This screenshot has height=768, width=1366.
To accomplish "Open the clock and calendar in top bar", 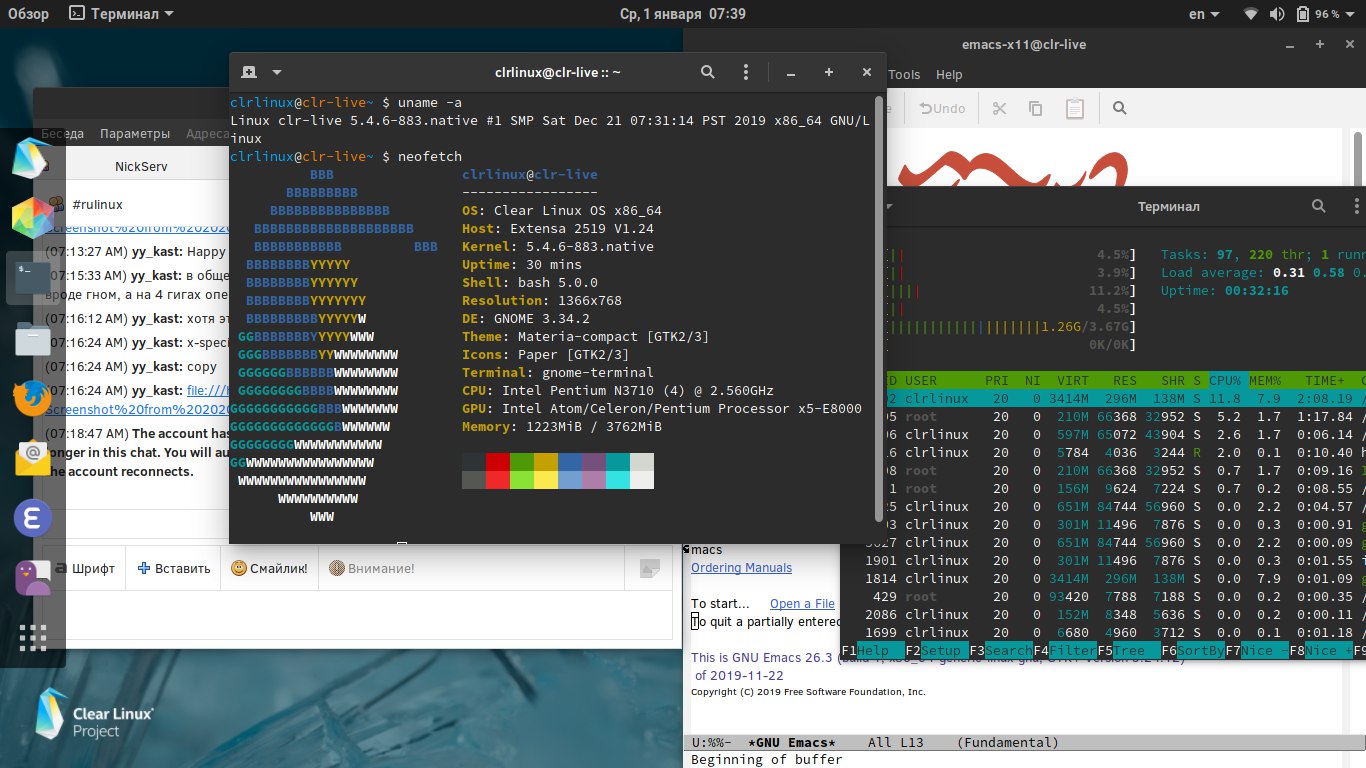I will pyautogui.click(x=682, y=14).
